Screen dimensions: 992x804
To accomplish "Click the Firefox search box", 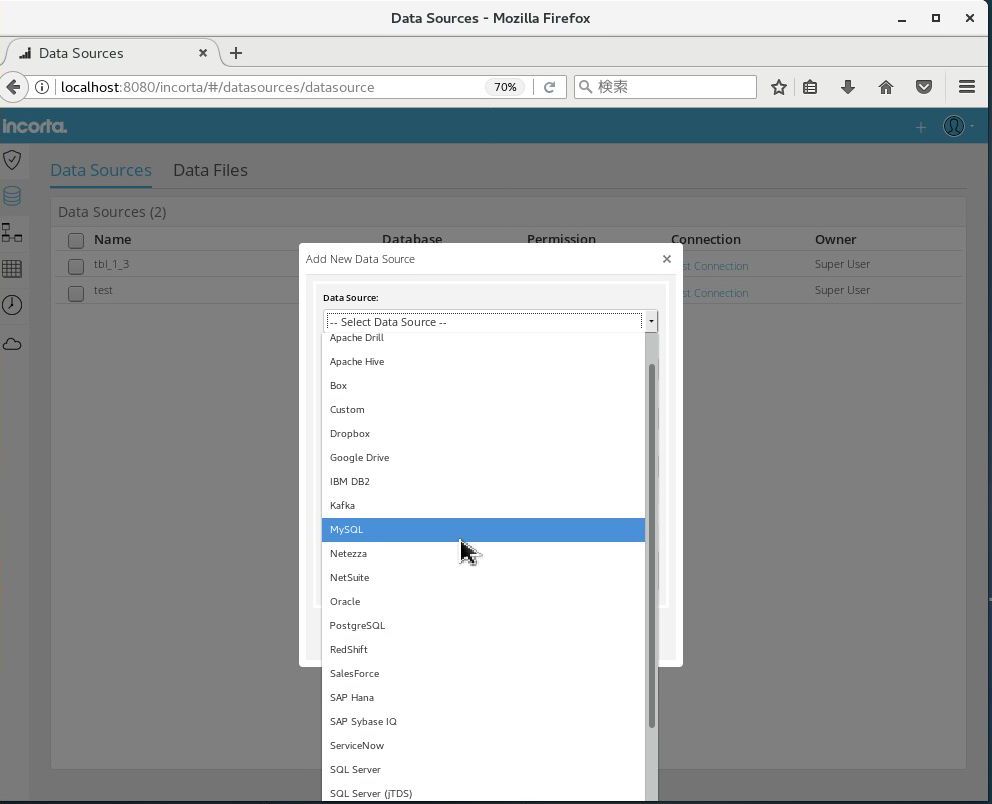I will (x=666, y=87).
